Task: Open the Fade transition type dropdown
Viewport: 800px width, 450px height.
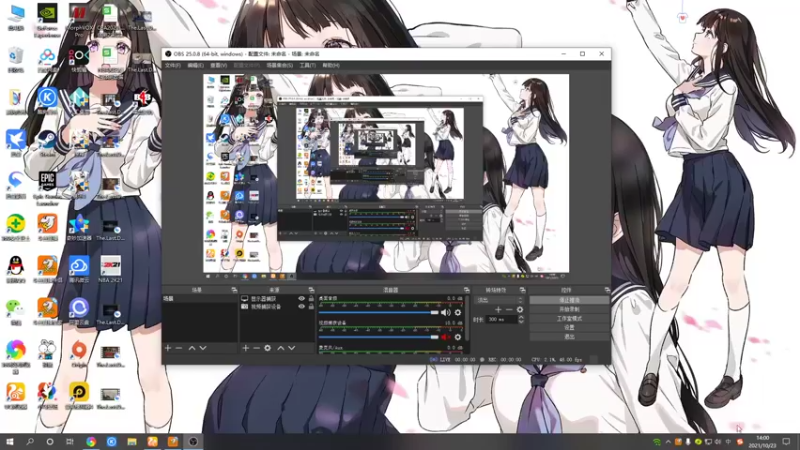Action: 499,300
